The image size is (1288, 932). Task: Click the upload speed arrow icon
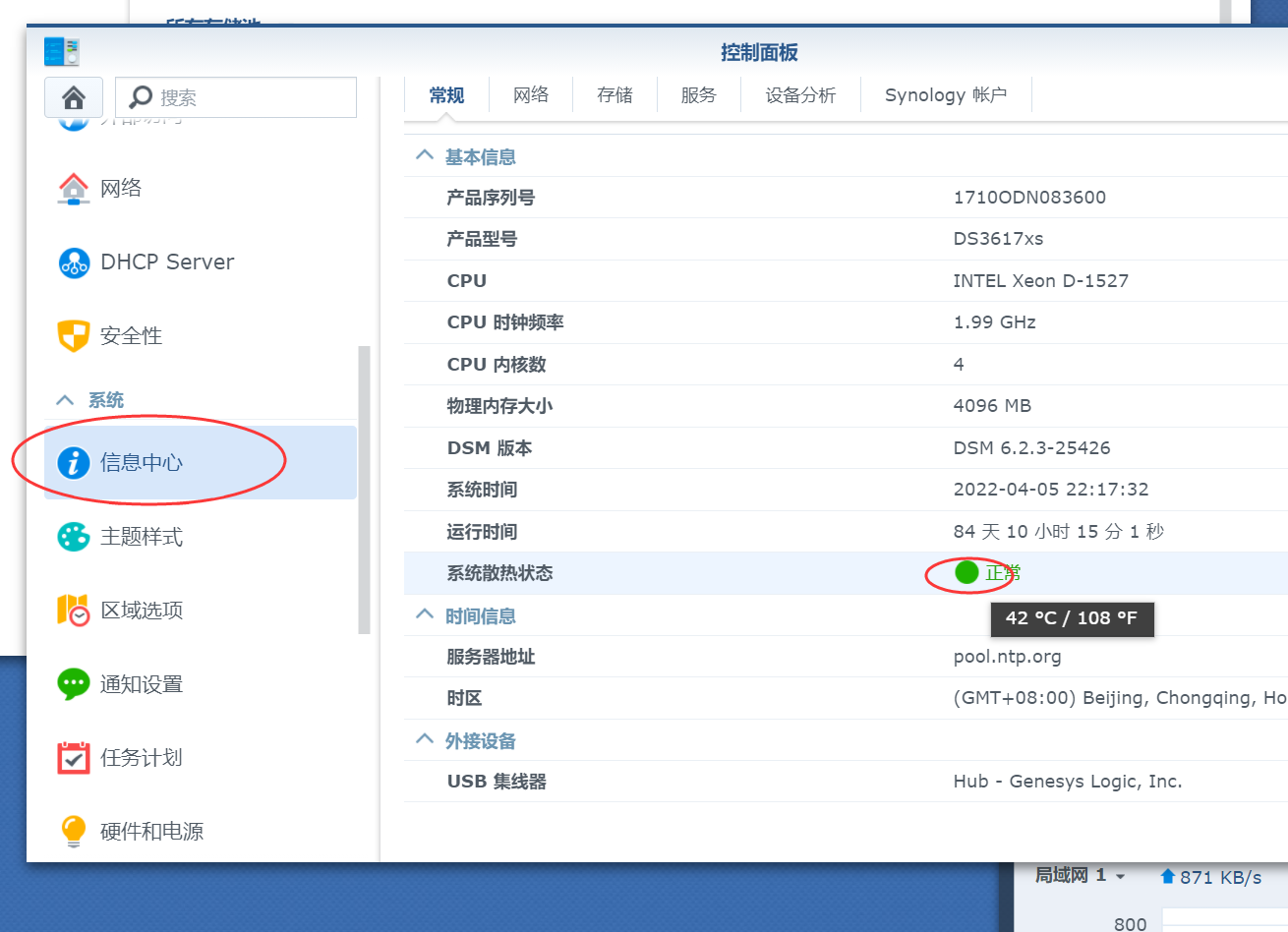(x=1167, y=876)
